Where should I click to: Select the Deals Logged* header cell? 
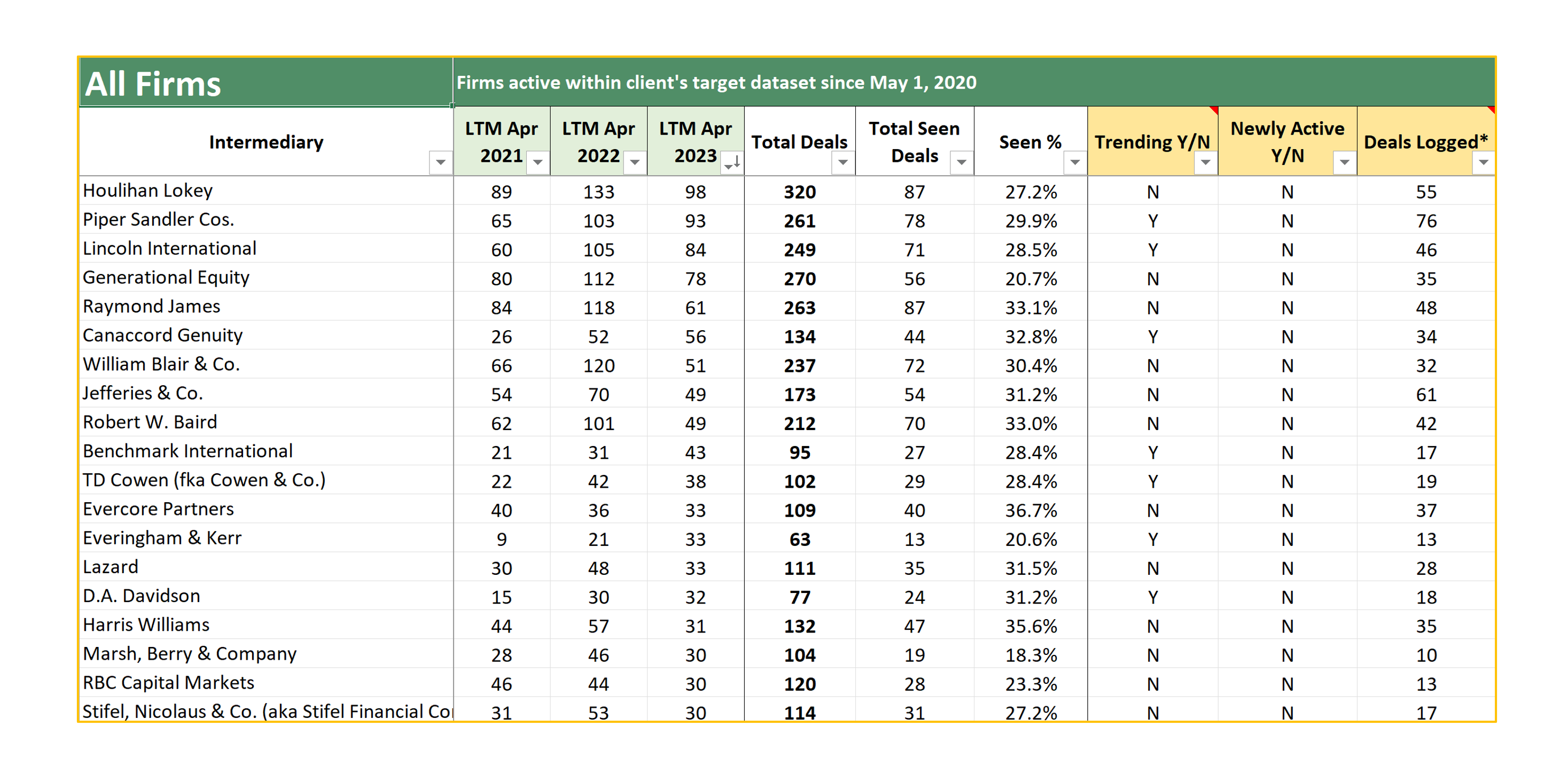click(1425, 142)
